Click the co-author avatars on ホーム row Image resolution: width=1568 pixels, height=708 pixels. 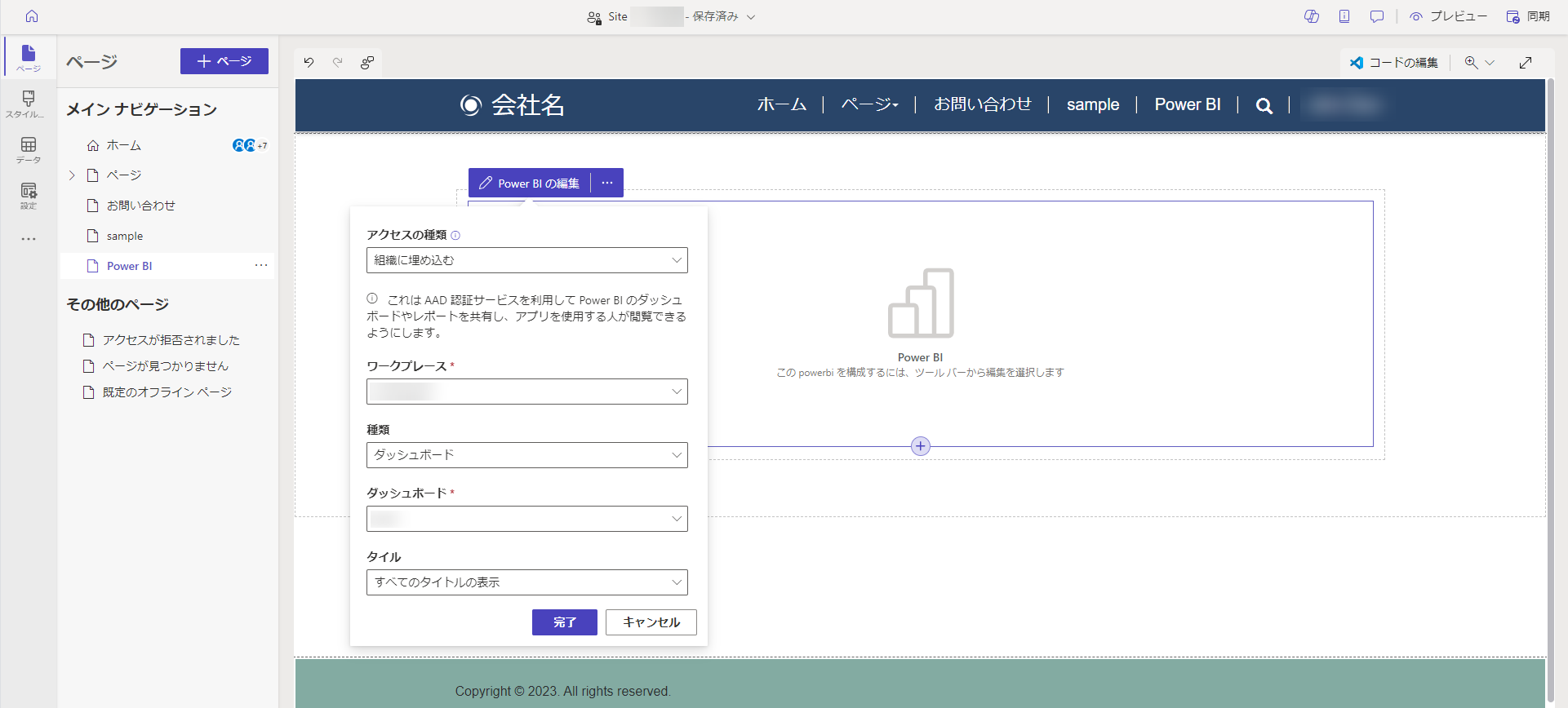point(250,145)
